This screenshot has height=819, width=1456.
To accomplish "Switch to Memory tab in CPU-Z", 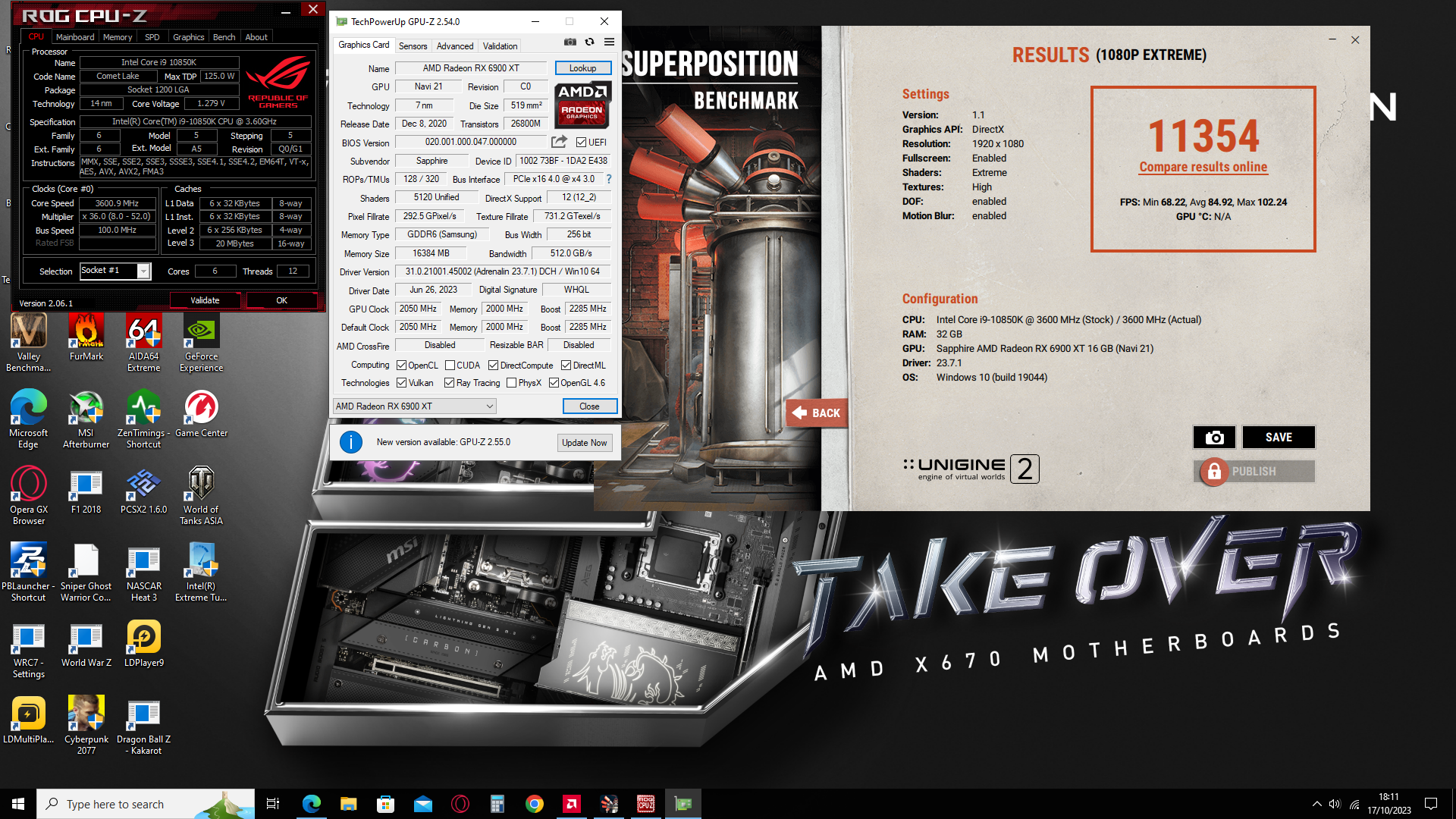I will [118, 37].
